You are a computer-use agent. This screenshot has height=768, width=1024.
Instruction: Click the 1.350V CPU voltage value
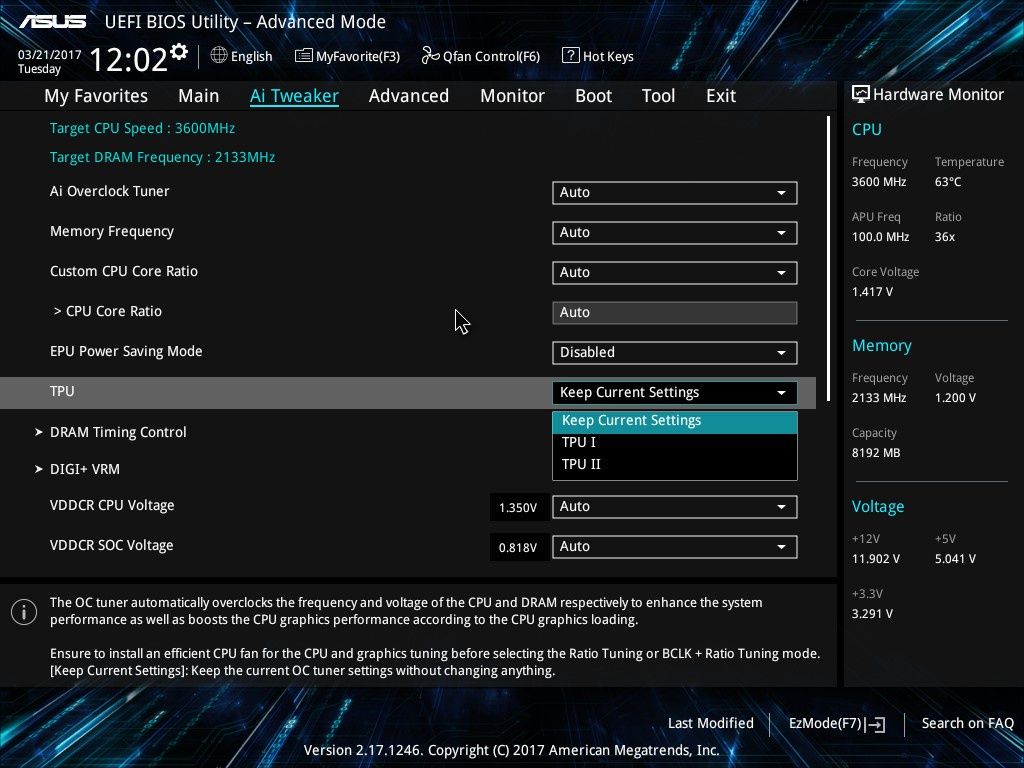[x=518, y=507]
